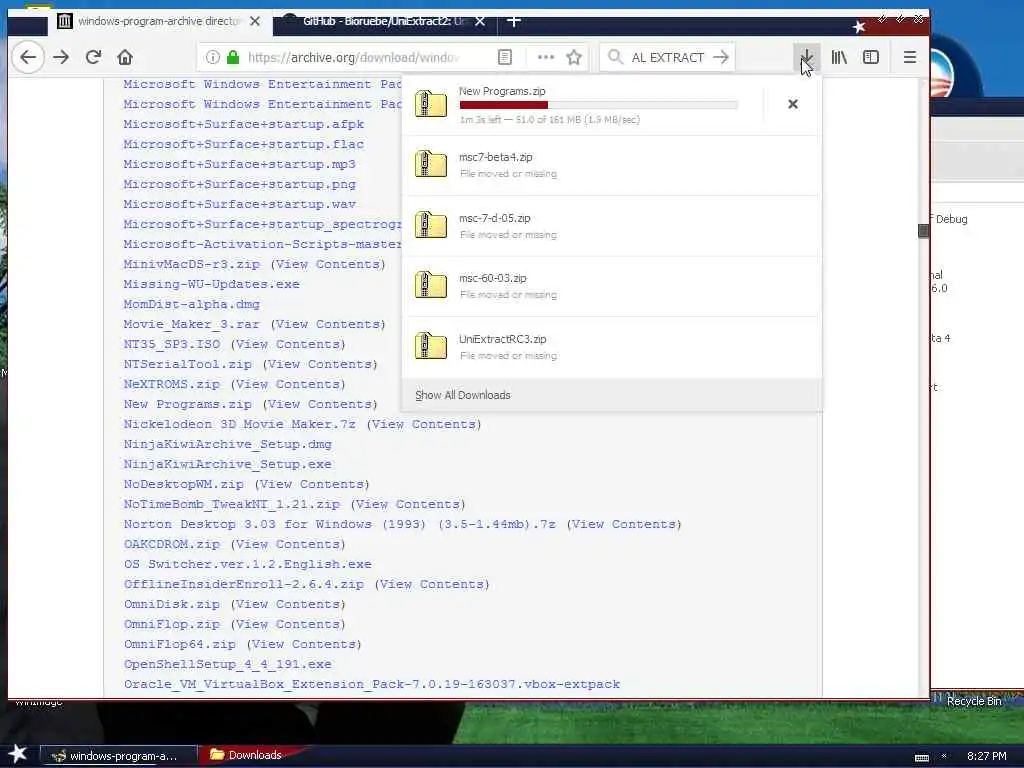Switch to windows-program-archive taskbar item
The image size is (1024, 768).
pos(118,756)
